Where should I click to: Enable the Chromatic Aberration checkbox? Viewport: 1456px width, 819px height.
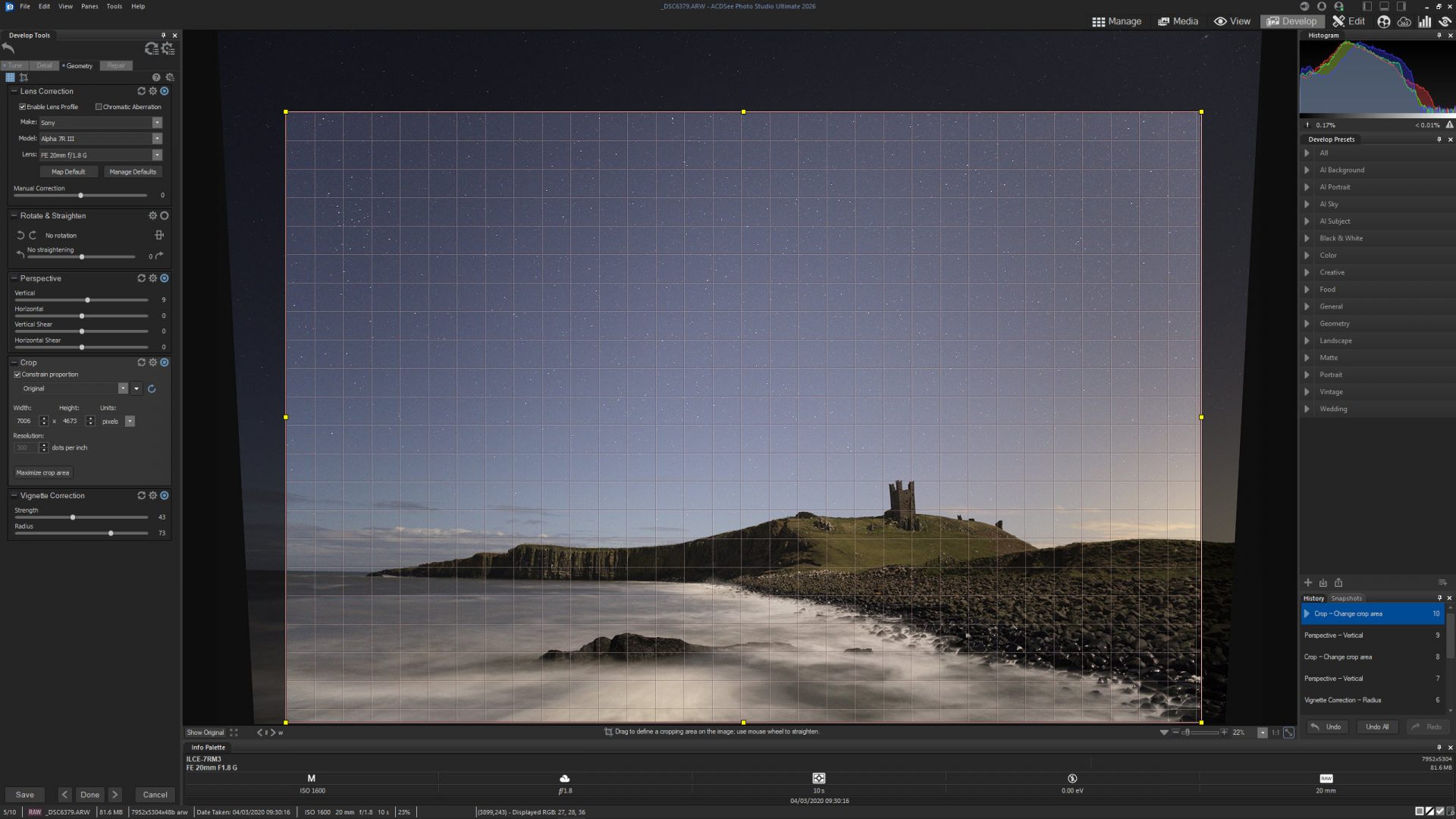tap(99, 107)
